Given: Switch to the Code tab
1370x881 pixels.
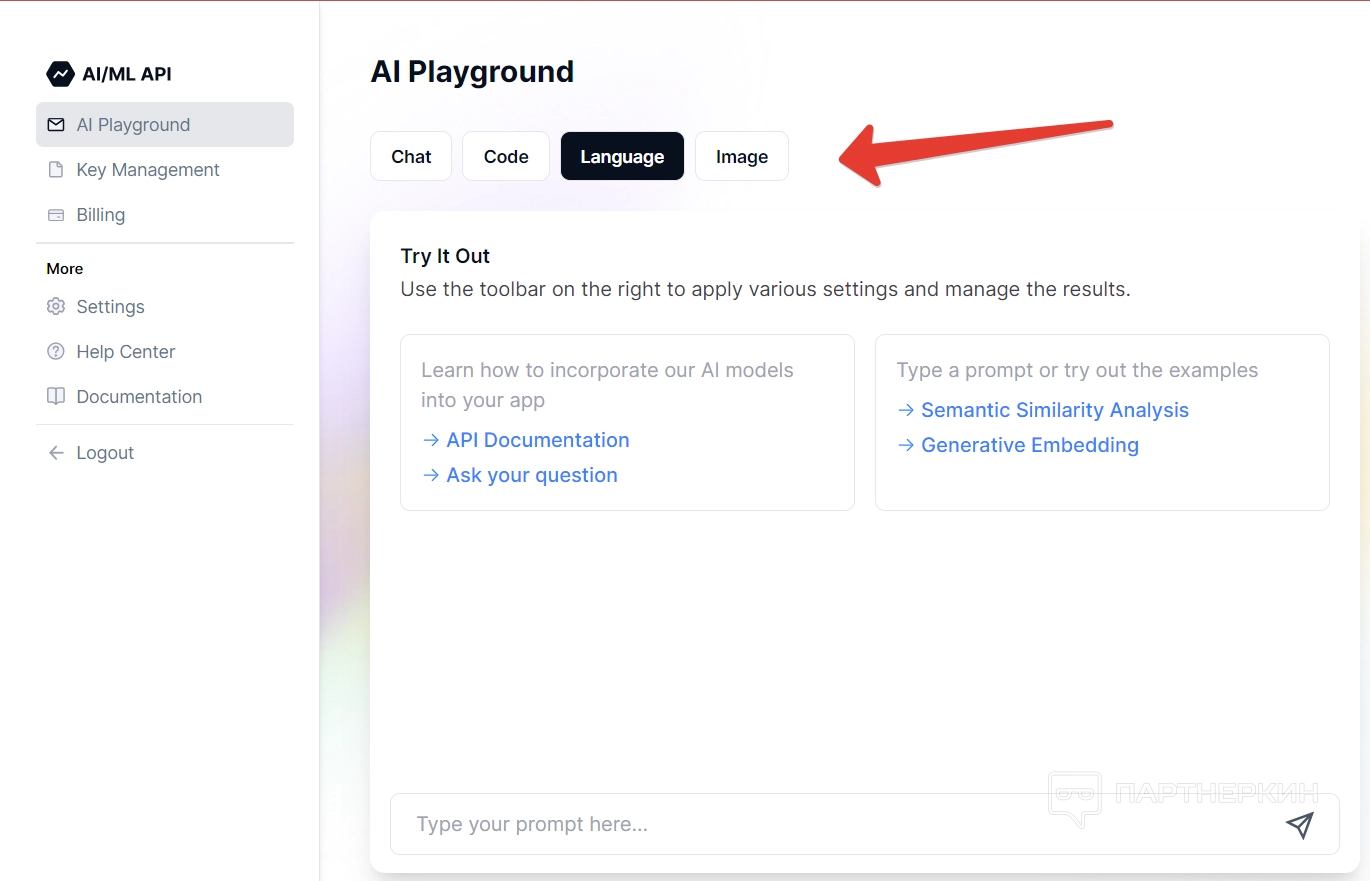Looking at the screenshot, I should click(506, 157).
